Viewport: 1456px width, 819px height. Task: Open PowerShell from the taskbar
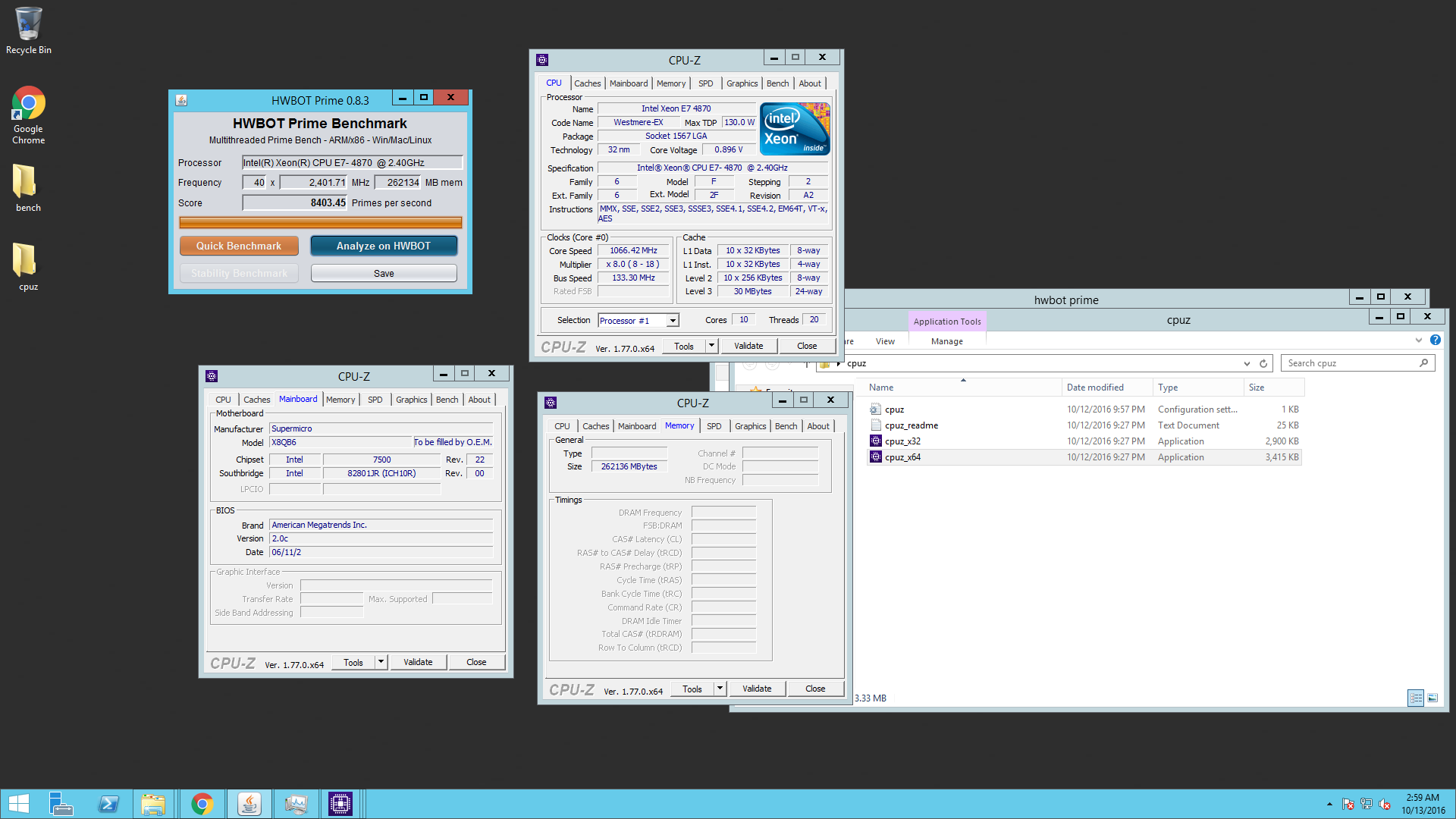tap(108, 804)
